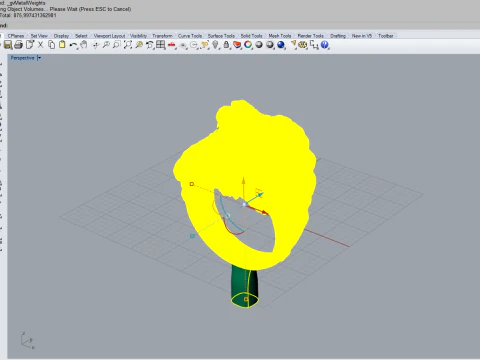Viewport: 480px width, 360px height.
Task: Open Document Properties from the toolbar
Action: pyautogui.click(x=30, y=45)
